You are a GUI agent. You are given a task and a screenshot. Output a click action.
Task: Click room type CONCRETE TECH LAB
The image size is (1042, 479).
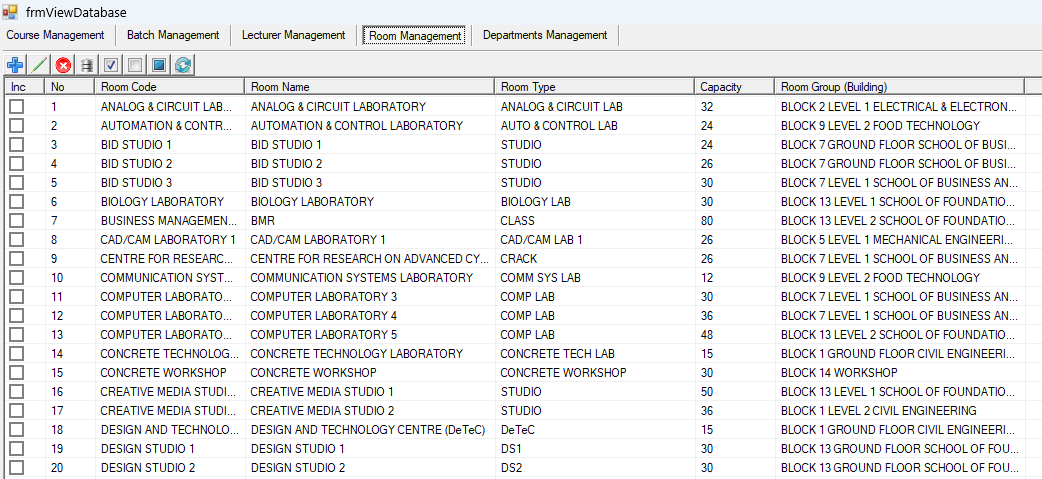pyautogui.click(x=558, y=353)
